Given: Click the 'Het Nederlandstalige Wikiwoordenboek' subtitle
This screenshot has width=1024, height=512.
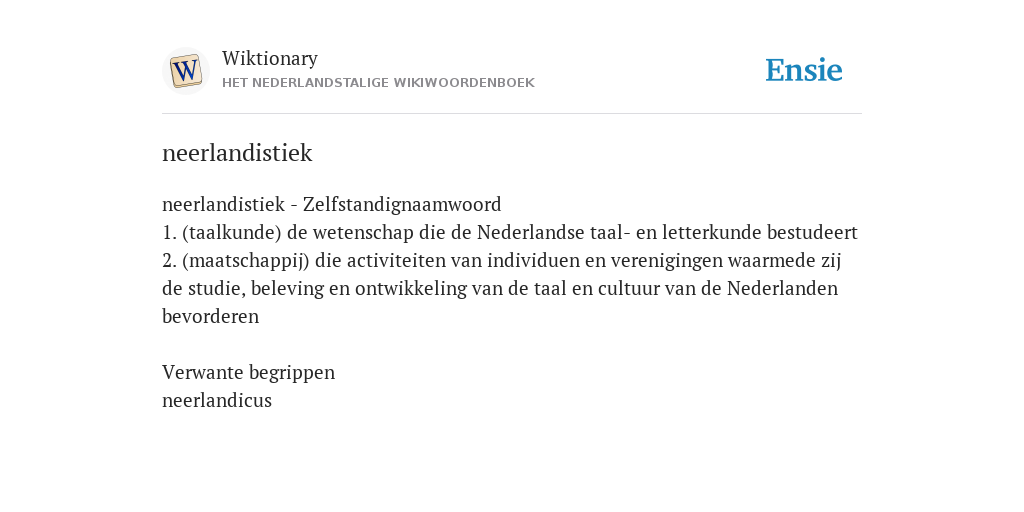Looking at the screenshot, I should point(378,83).
